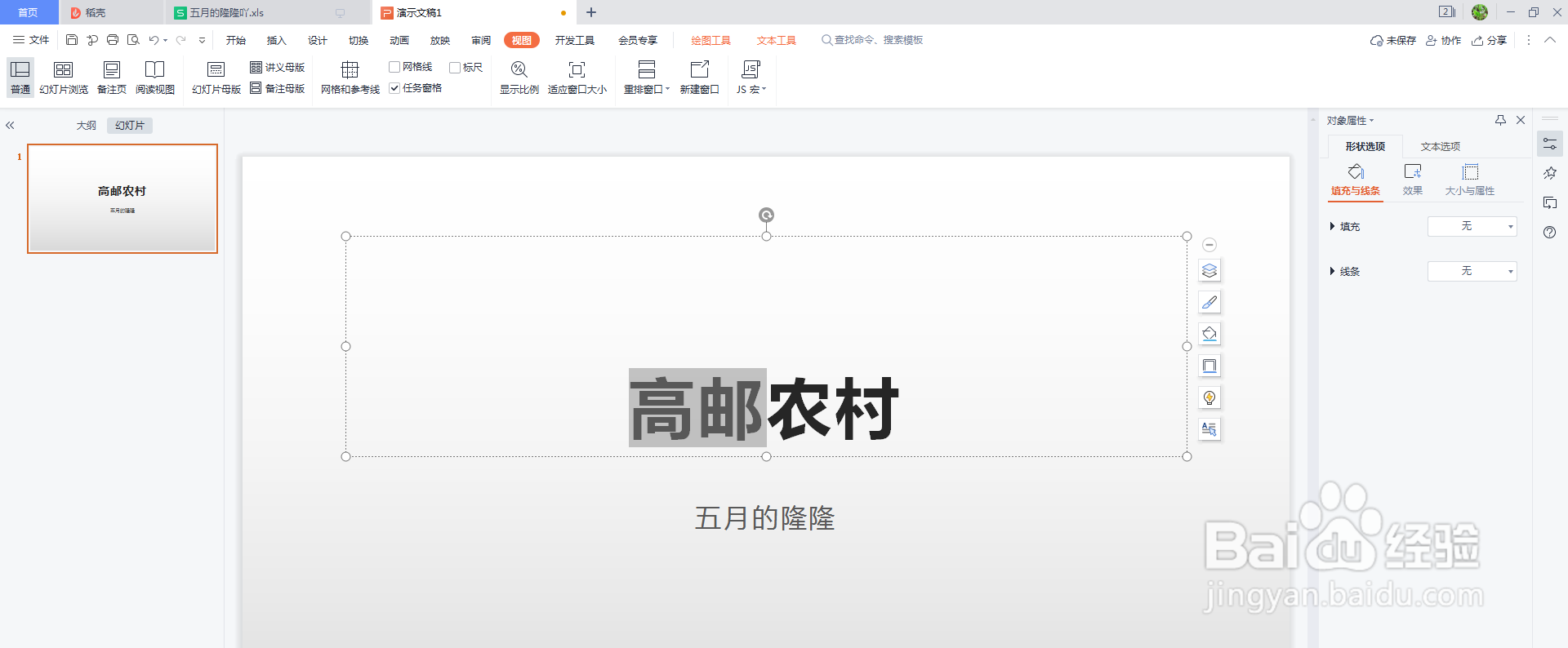
Task: Switch to the Review tab (审阅)
Action: click(481, 40)
